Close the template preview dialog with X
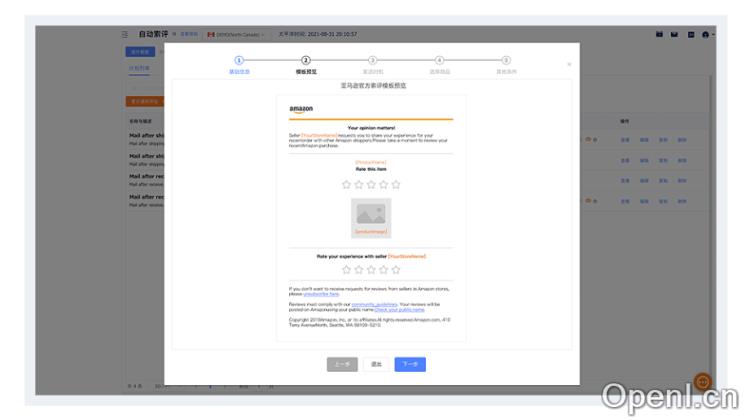The height and width of the screenshot is (420, 750). tap(569, 64)
